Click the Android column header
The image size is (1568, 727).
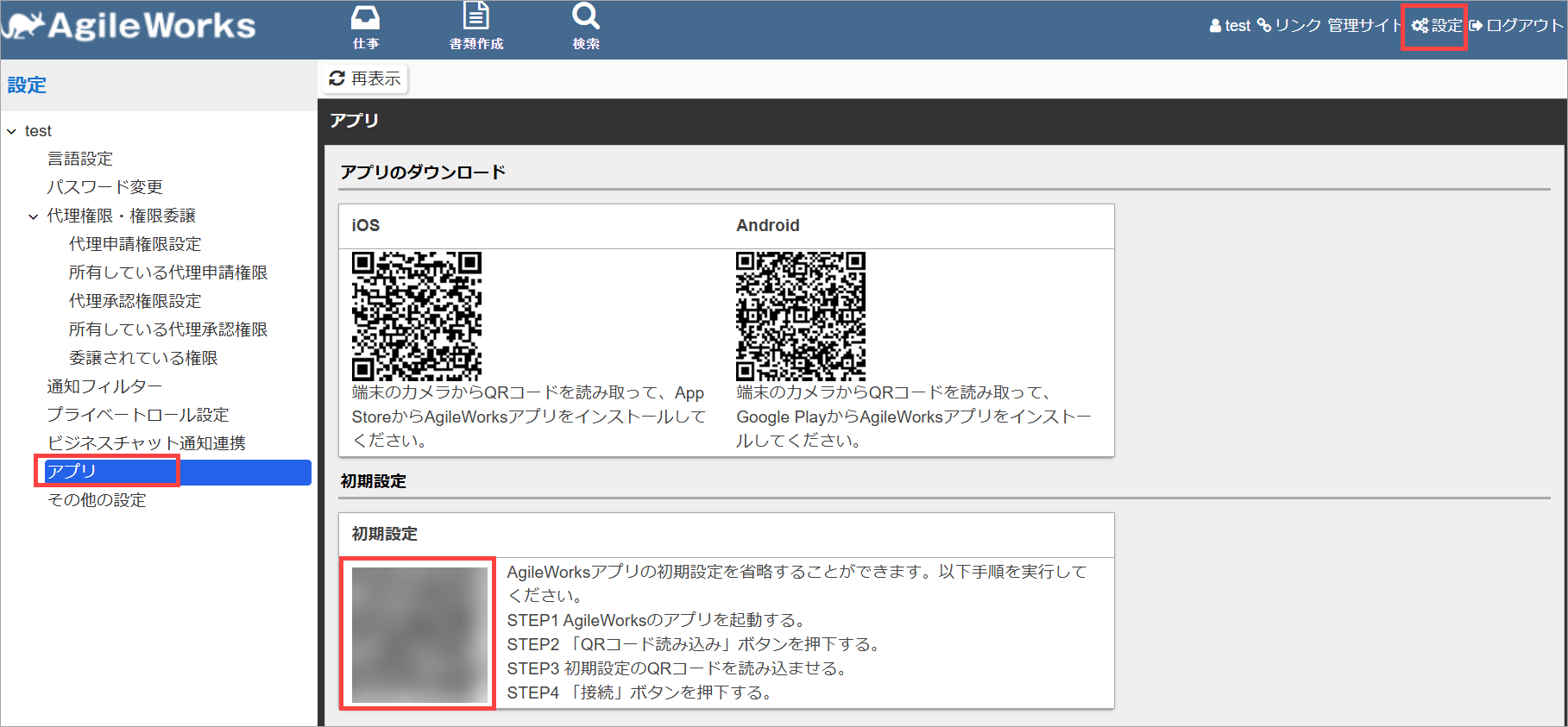tap(768, 225)
